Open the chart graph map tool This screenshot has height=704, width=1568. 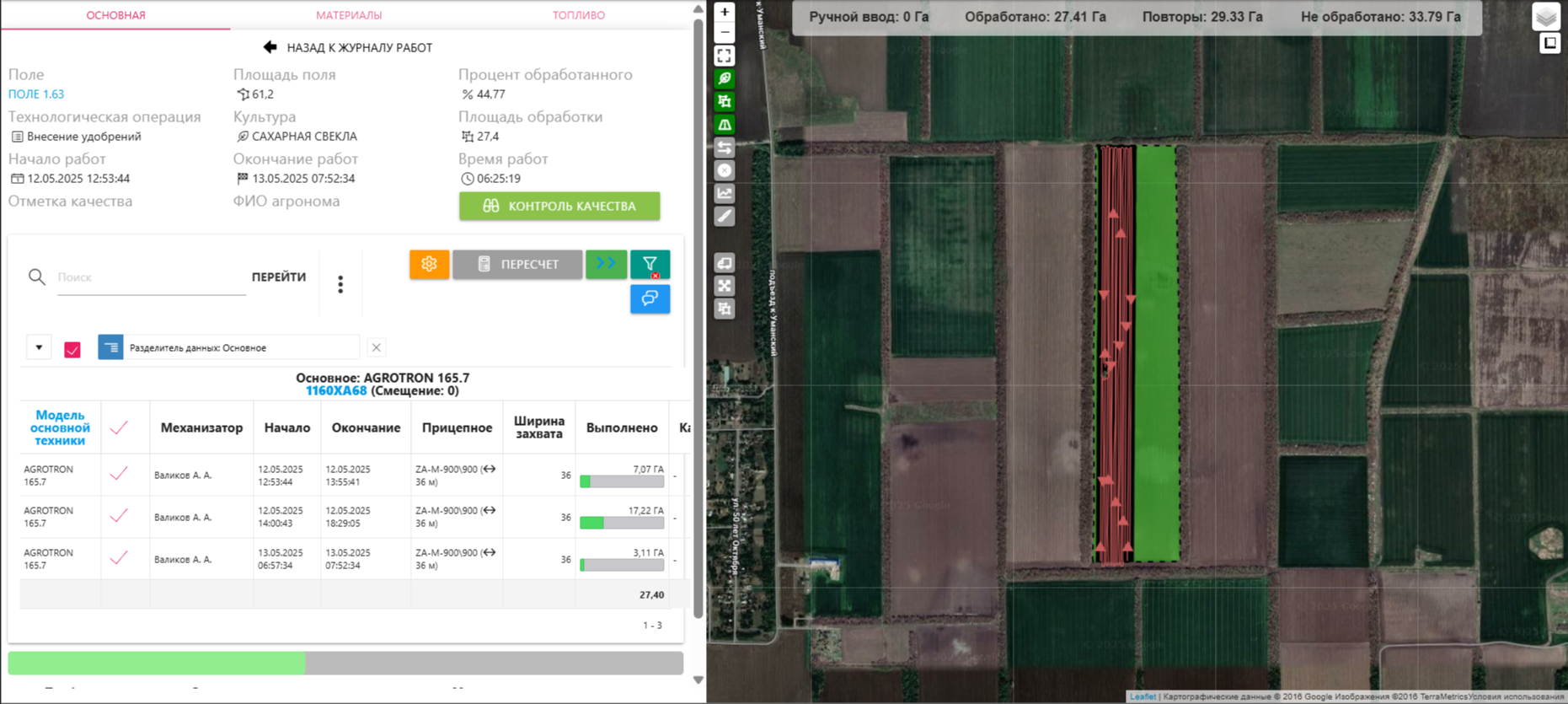(x=725, y=194)
